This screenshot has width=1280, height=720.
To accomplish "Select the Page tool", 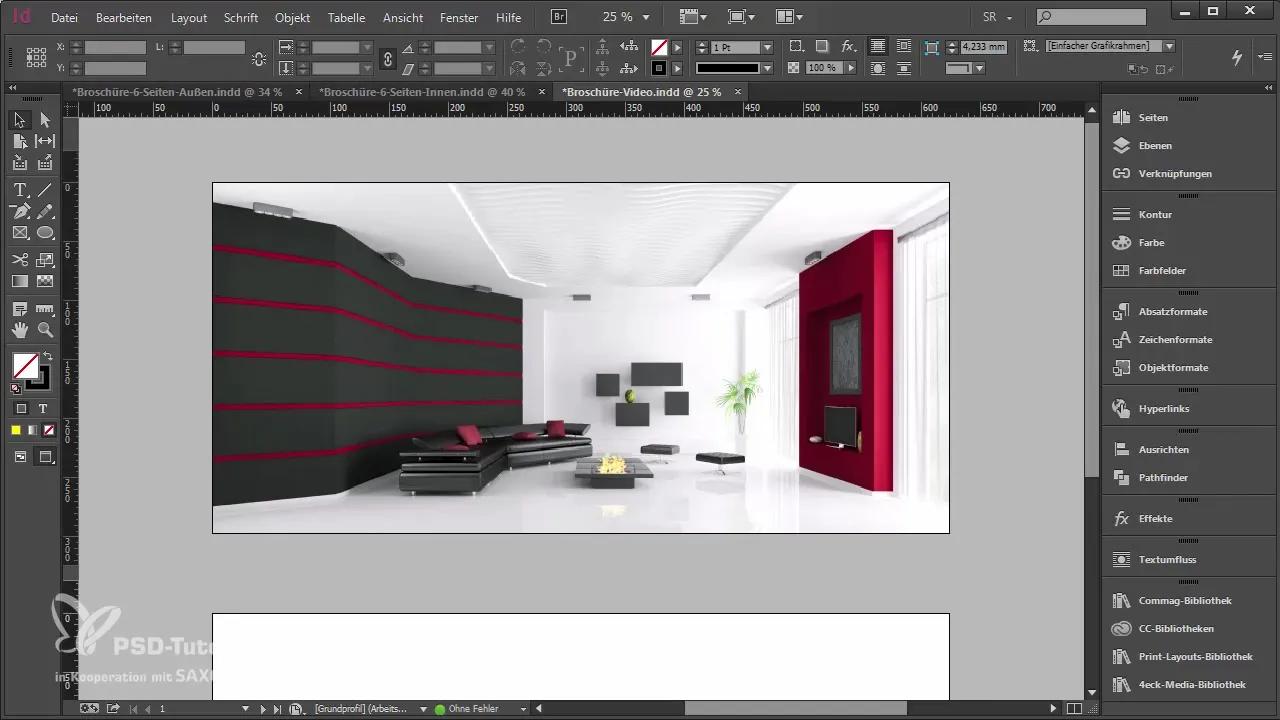I will pyautogui.click(x=20, y=141).
